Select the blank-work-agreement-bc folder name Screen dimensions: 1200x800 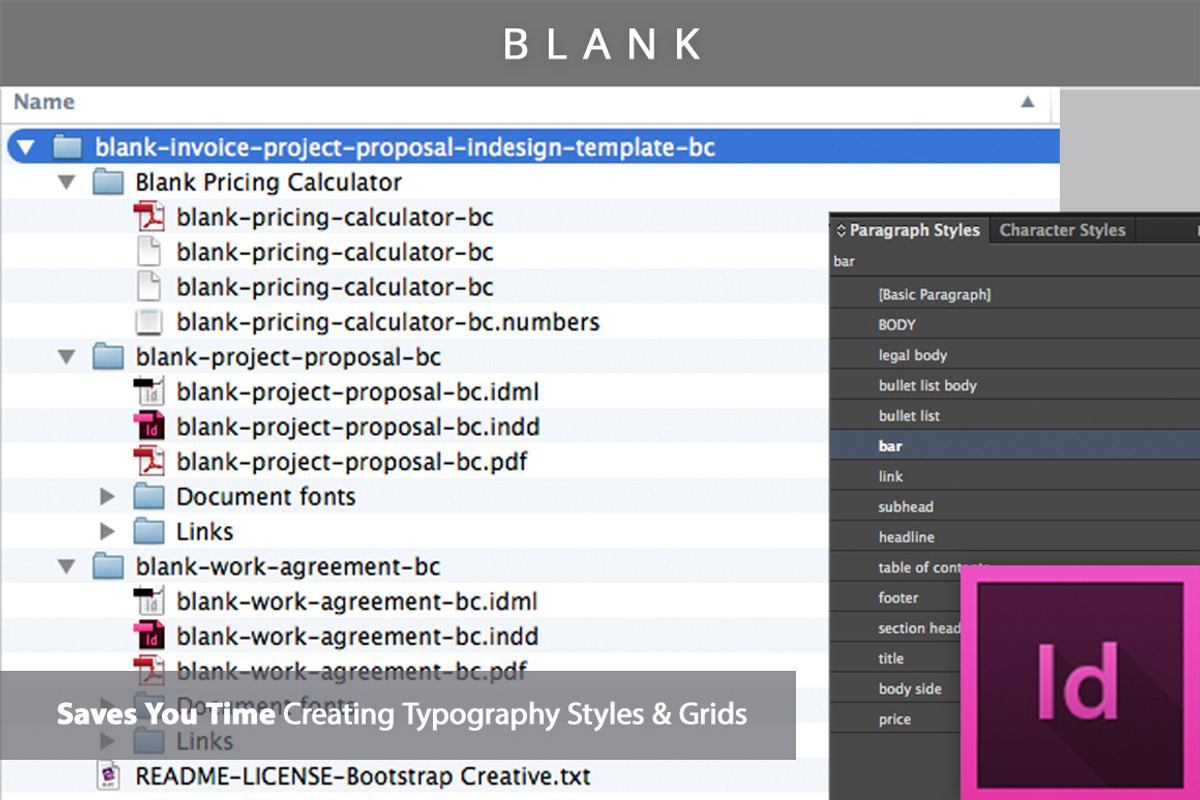(x=288, y=567)
